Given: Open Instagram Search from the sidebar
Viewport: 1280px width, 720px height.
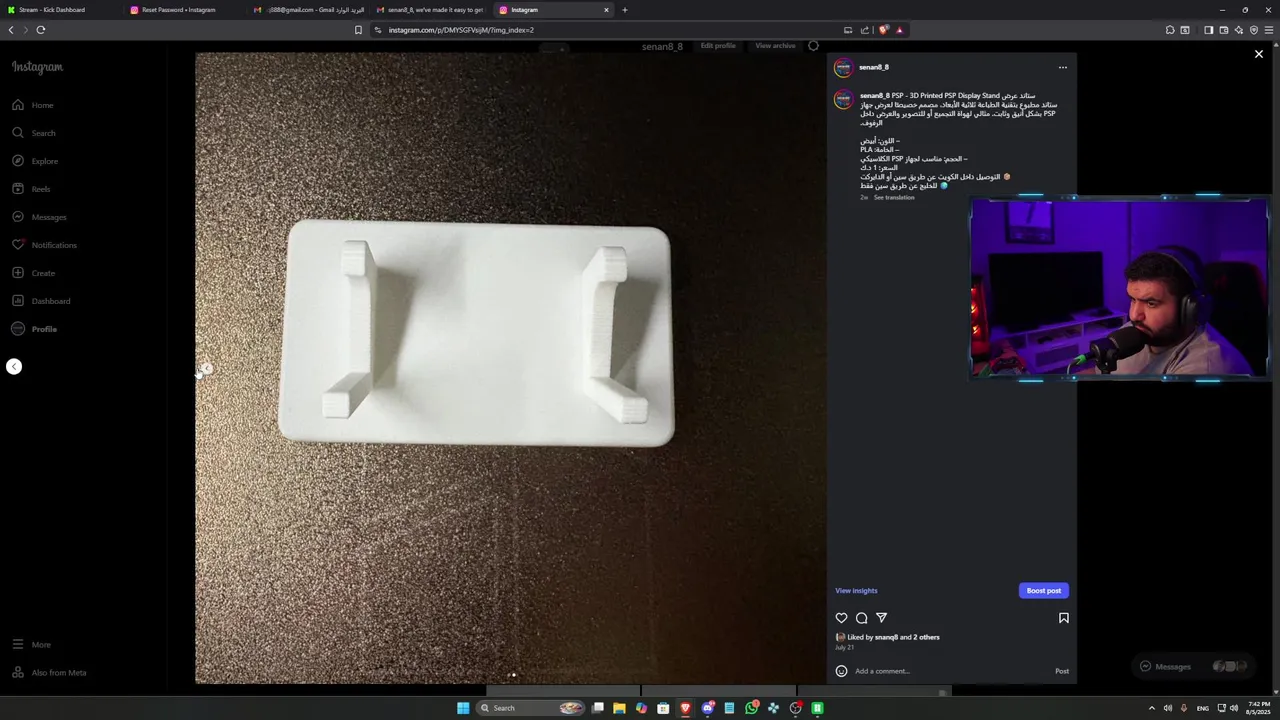Looking at the screenshot, I should [x=34, y=133].
